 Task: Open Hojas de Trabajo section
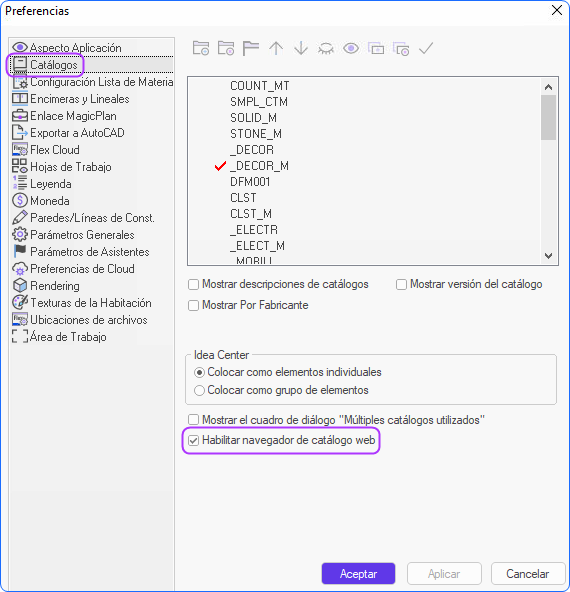tap(71, 167)
